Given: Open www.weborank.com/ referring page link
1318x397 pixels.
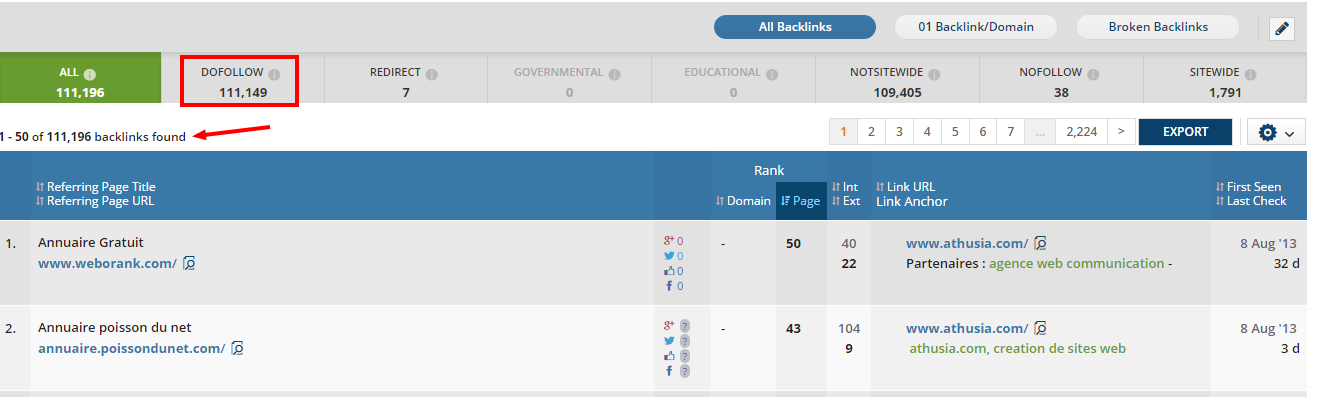Looking at the screenshot, I should click(107, 263).
